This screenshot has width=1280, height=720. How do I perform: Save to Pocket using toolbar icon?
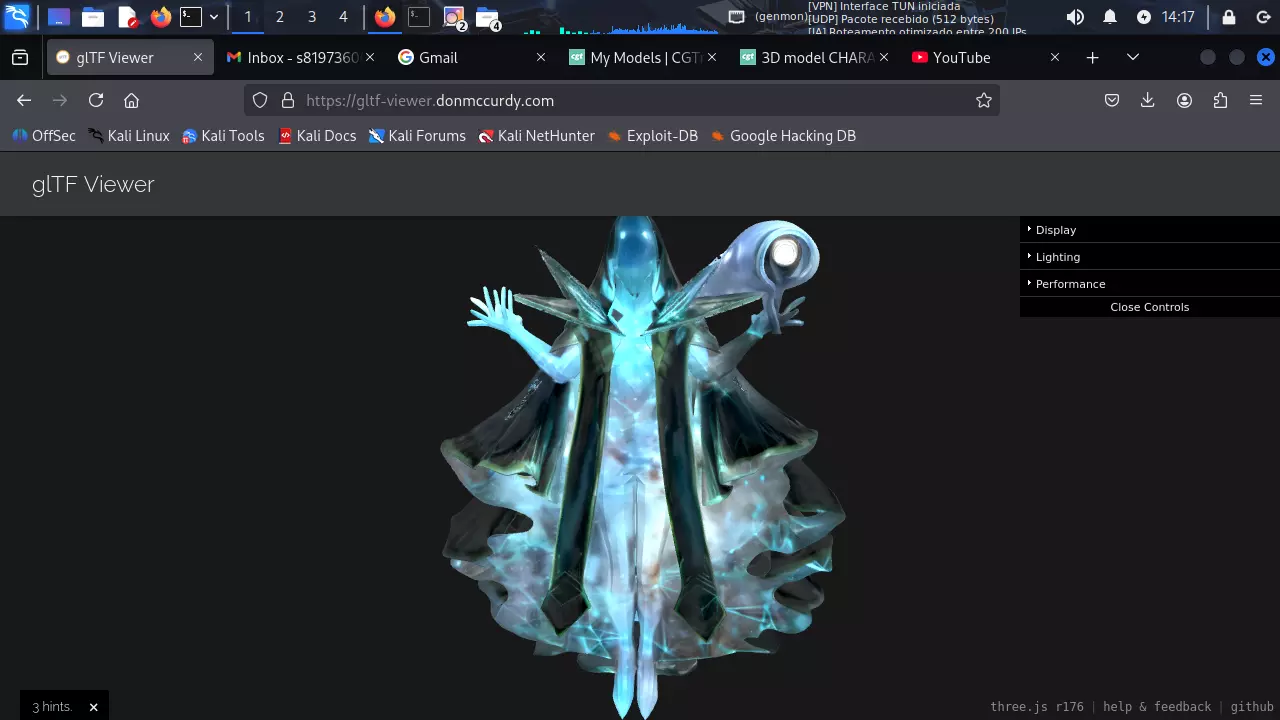pyautogui.click(x=1112, y=100)
